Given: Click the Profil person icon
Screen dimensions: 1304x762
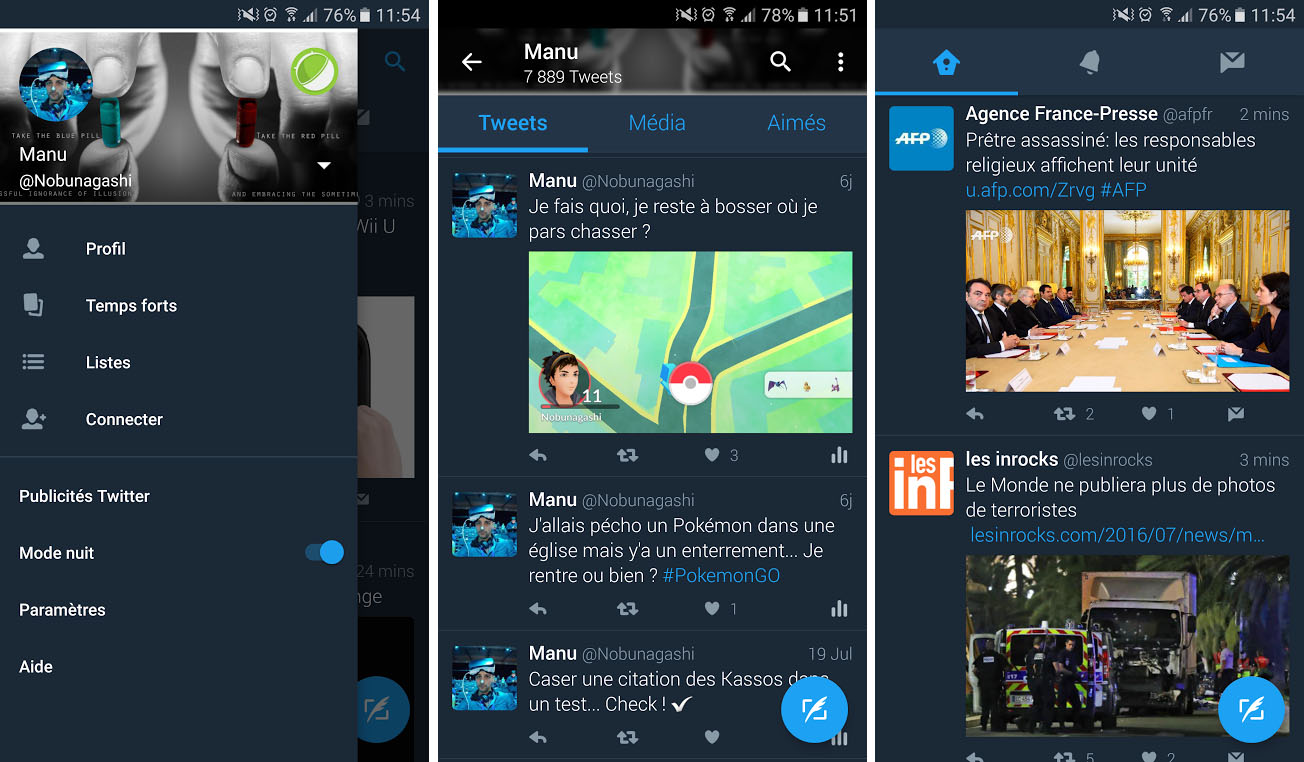Looking at the screenshot, I should click(x=33, y=249).
